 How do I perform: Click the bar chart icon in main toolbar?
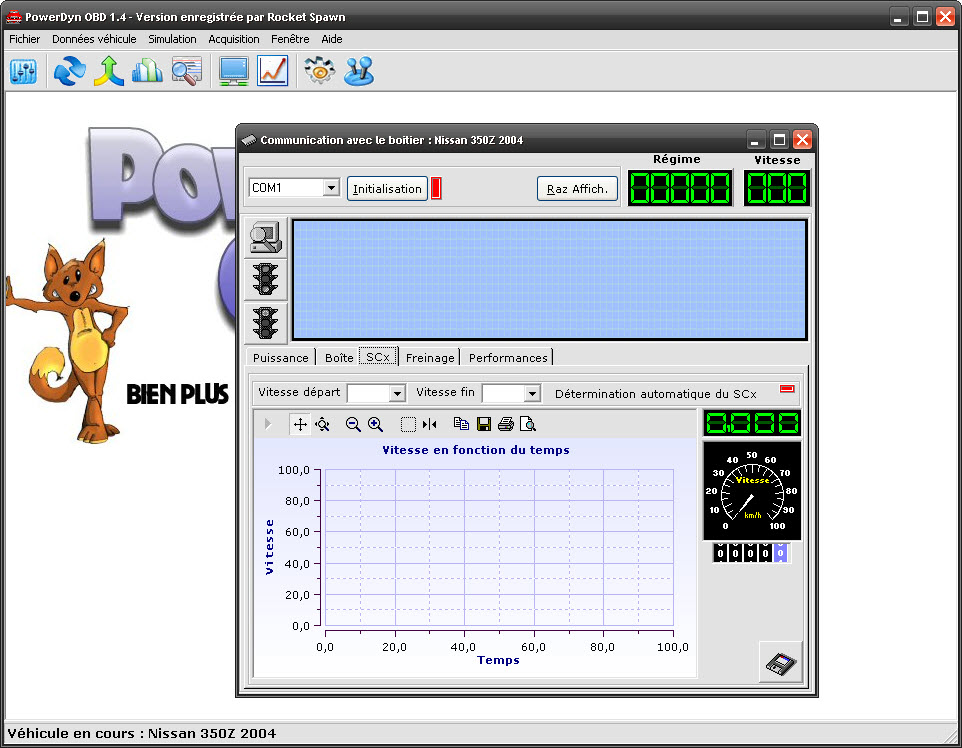point(147,71)
